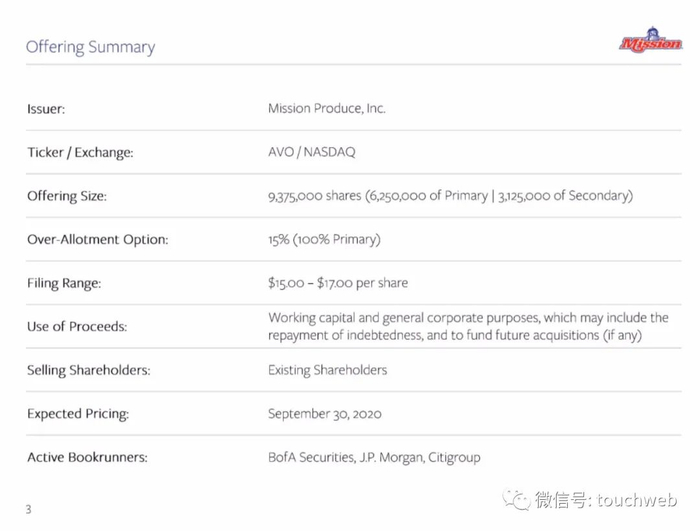The image size is (700, 531).
Task: Click the "Existing Shareholders" value
Action: coord(327,370)
